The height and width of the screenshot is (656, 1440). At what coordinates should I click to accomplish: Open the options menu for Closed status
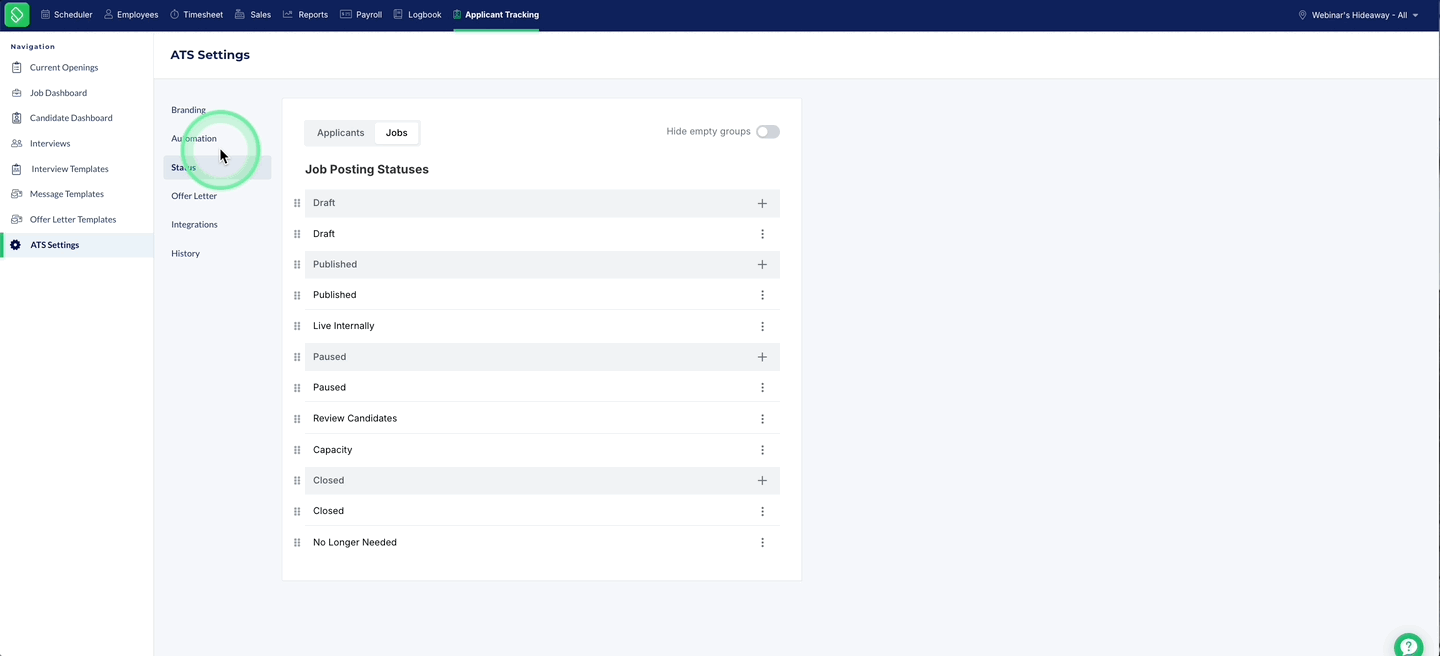tap(762, 512)
